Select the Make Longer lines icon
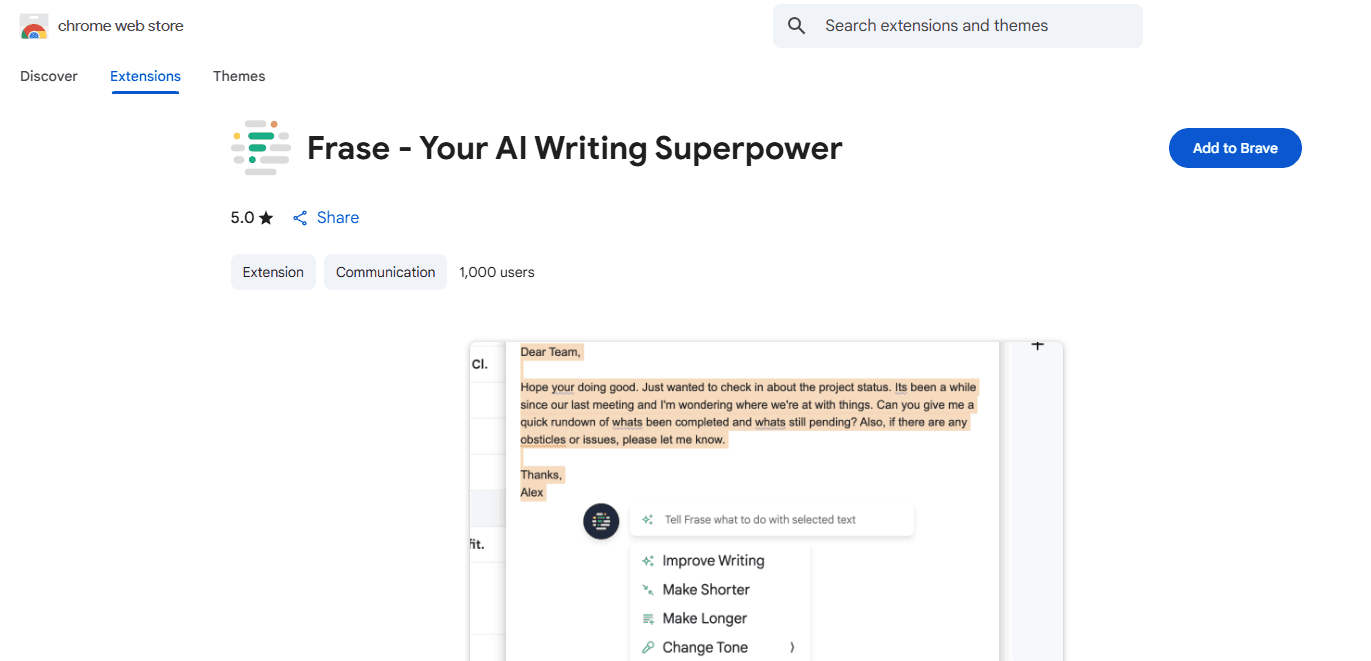 click(x=648, y=619)
